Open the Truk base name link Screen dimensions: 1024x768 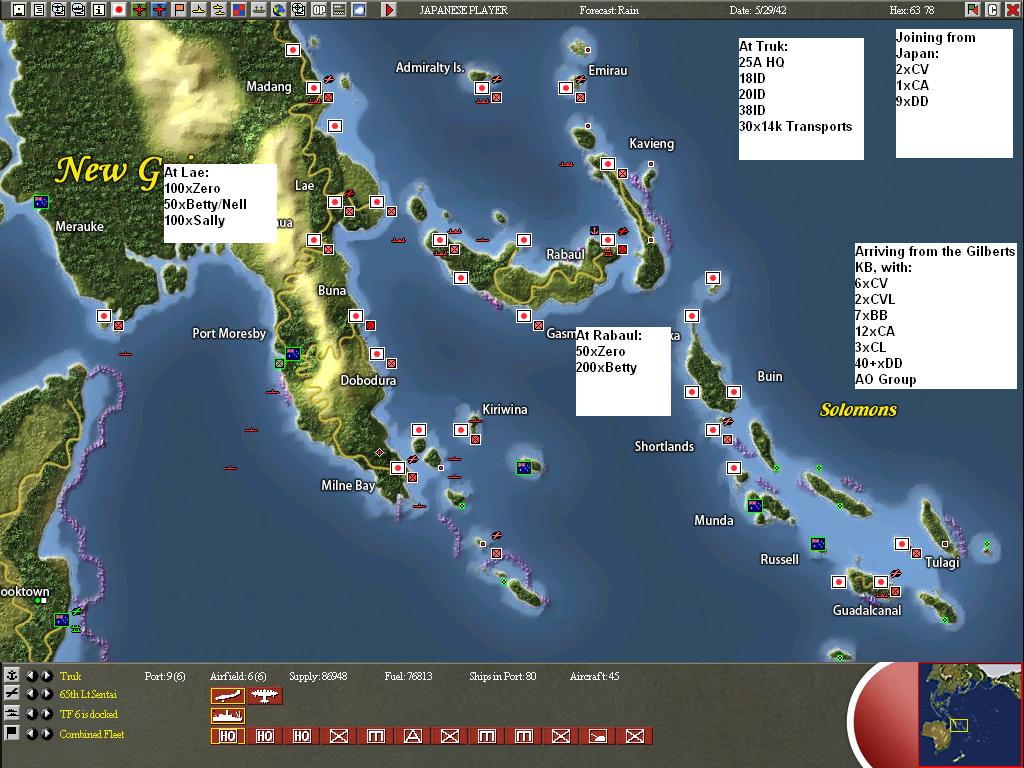click(x=71, y=676)
